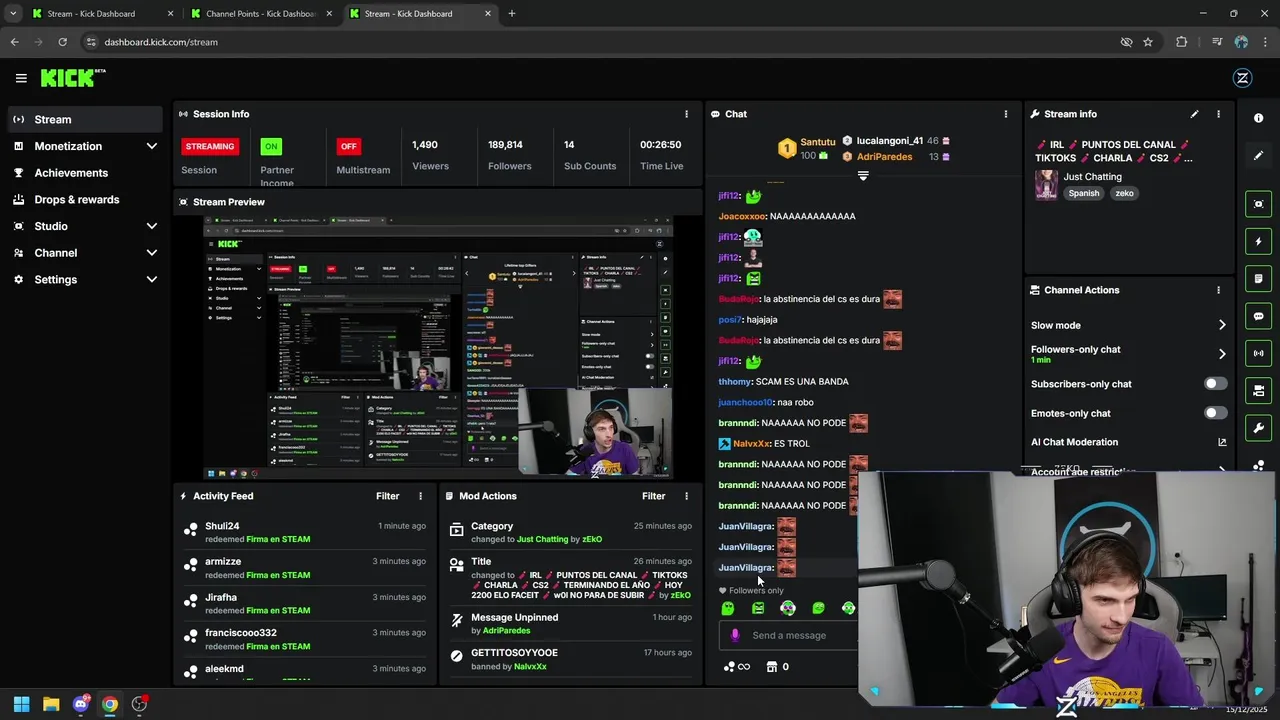1280x720 pixels.
Task: Click the pencil icon in right toolbar
Action: (1258, 156)
